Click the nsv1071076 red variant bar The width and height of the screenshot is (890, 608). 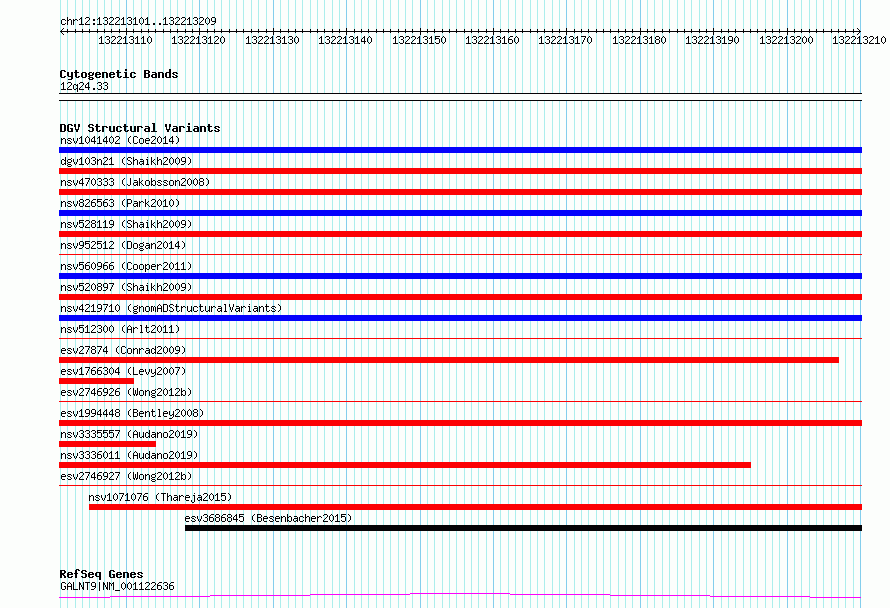click(476, 507)
